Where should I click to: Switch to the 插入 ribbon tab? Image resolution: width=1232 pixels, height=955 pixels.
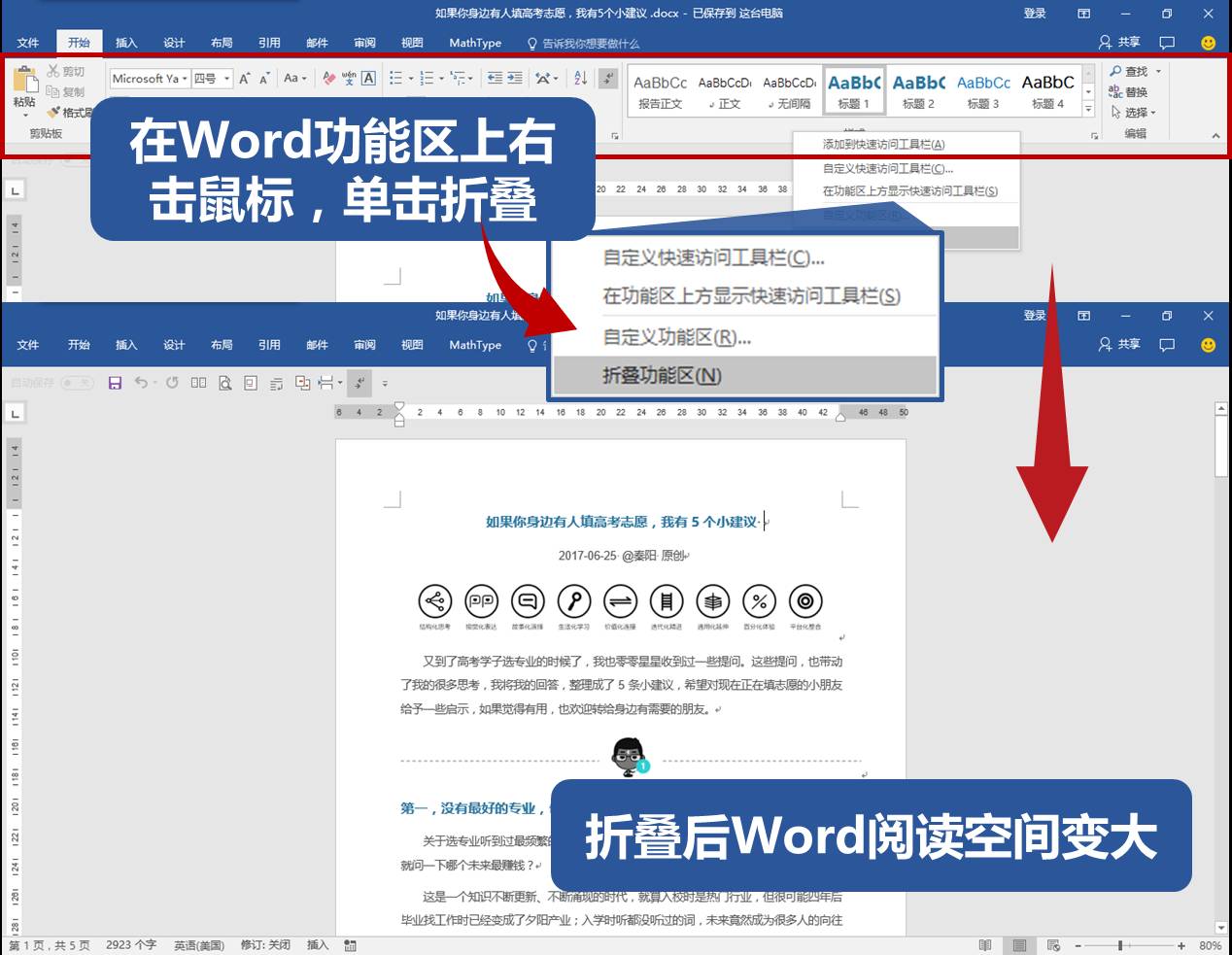(126, 43)
